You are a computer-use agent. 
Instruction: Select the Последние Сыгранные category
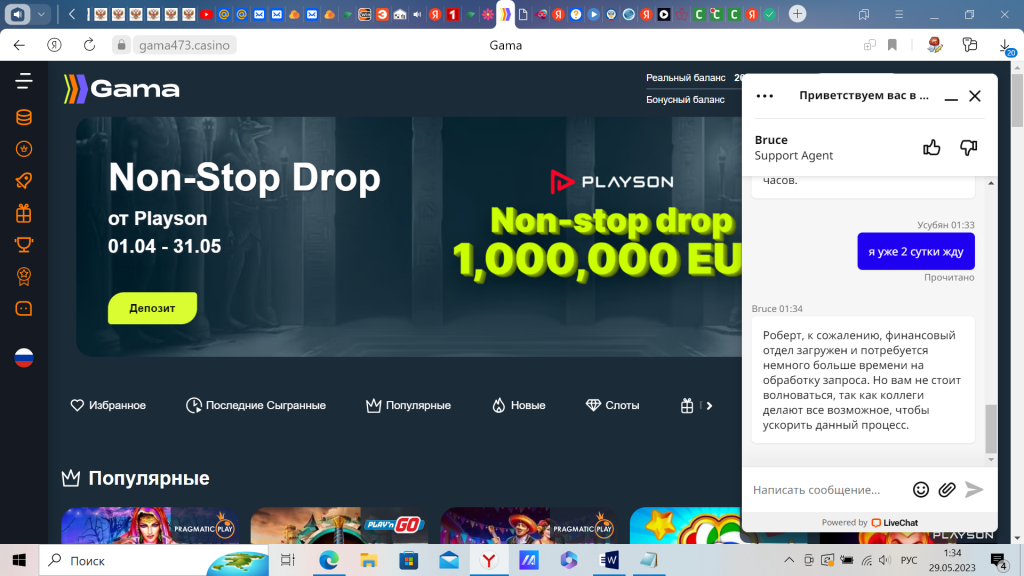pos(256,406)
